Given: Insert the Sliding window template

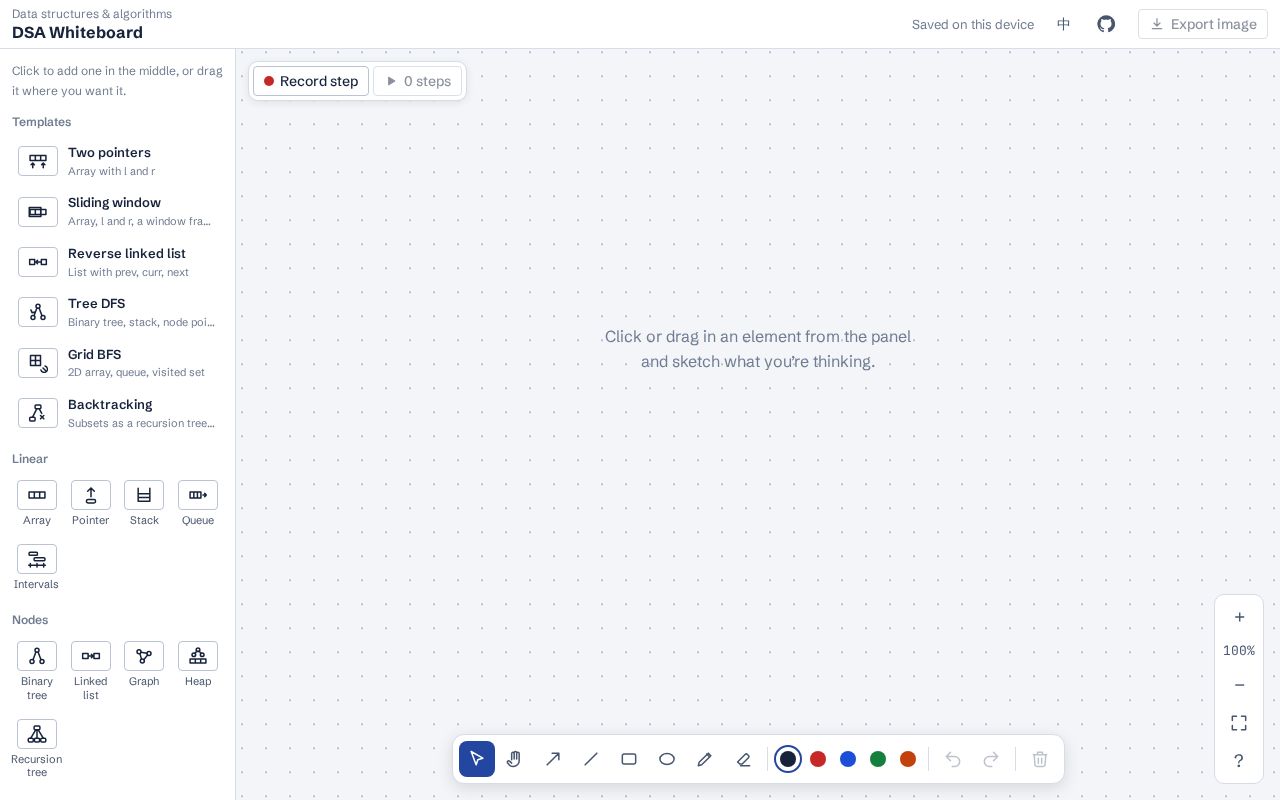Looking at the screenshot, I should [x=118, y=211].
